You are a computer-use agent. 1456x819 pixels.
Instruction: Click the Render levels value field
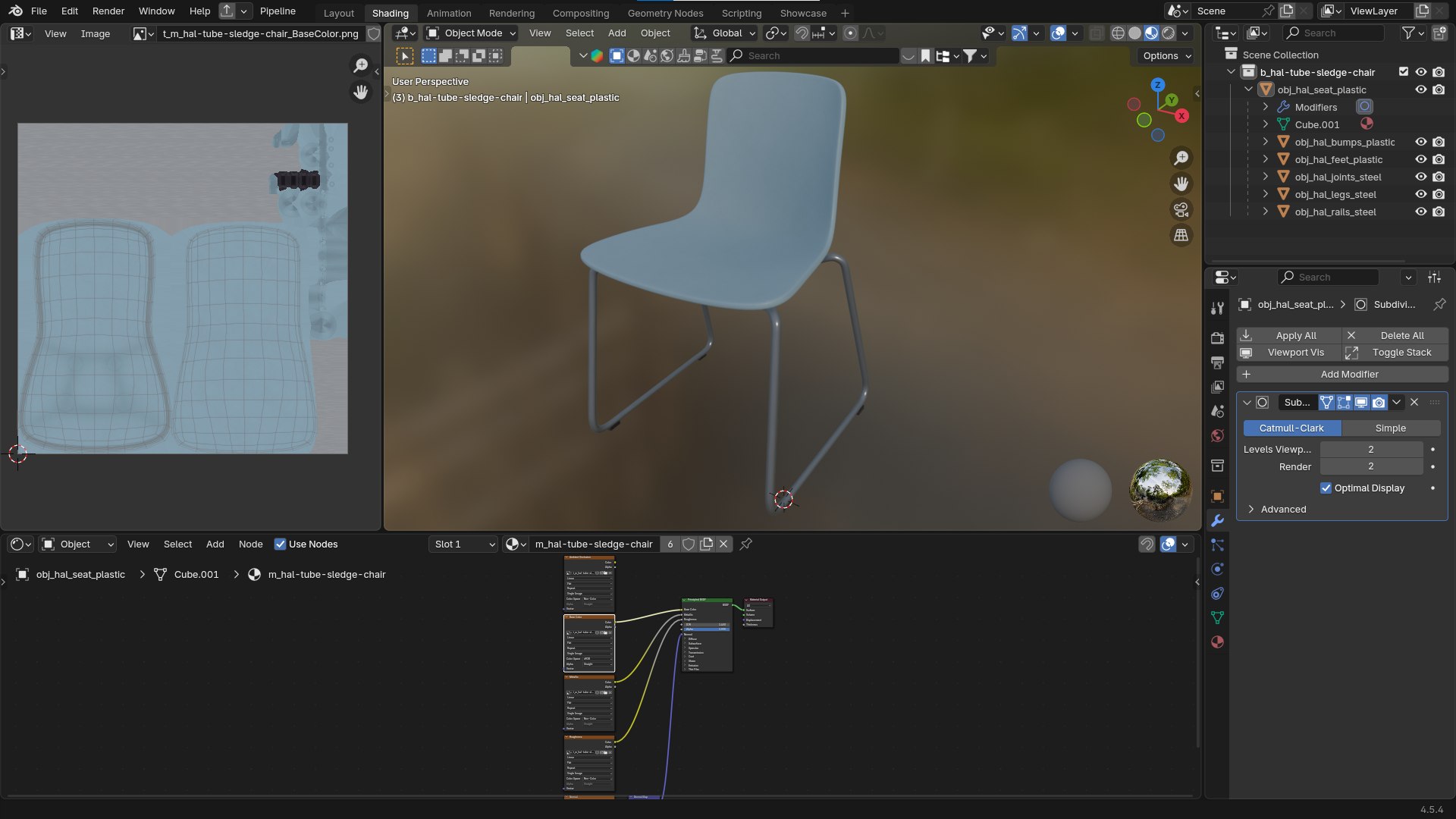[1371, 466]
